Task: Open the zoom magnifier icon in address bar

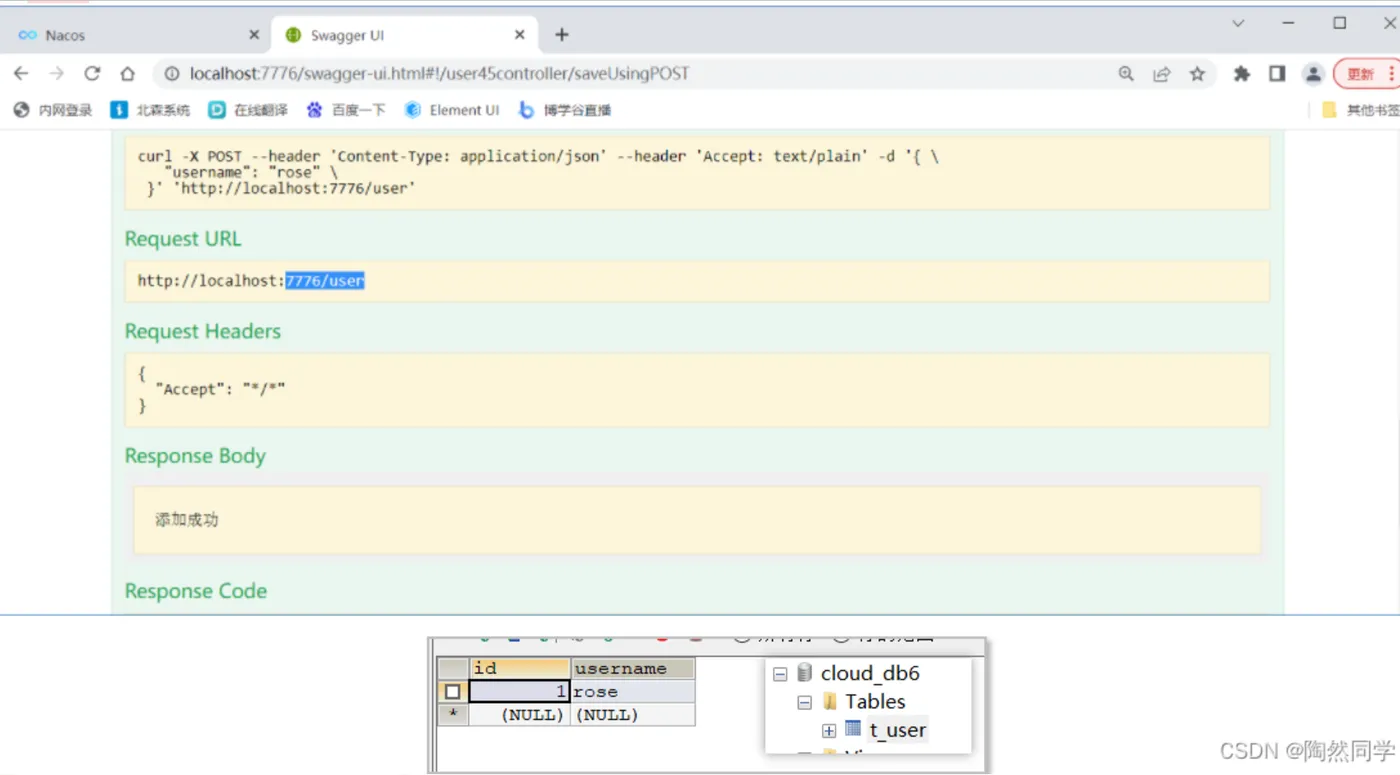Action: (1126, 73)
